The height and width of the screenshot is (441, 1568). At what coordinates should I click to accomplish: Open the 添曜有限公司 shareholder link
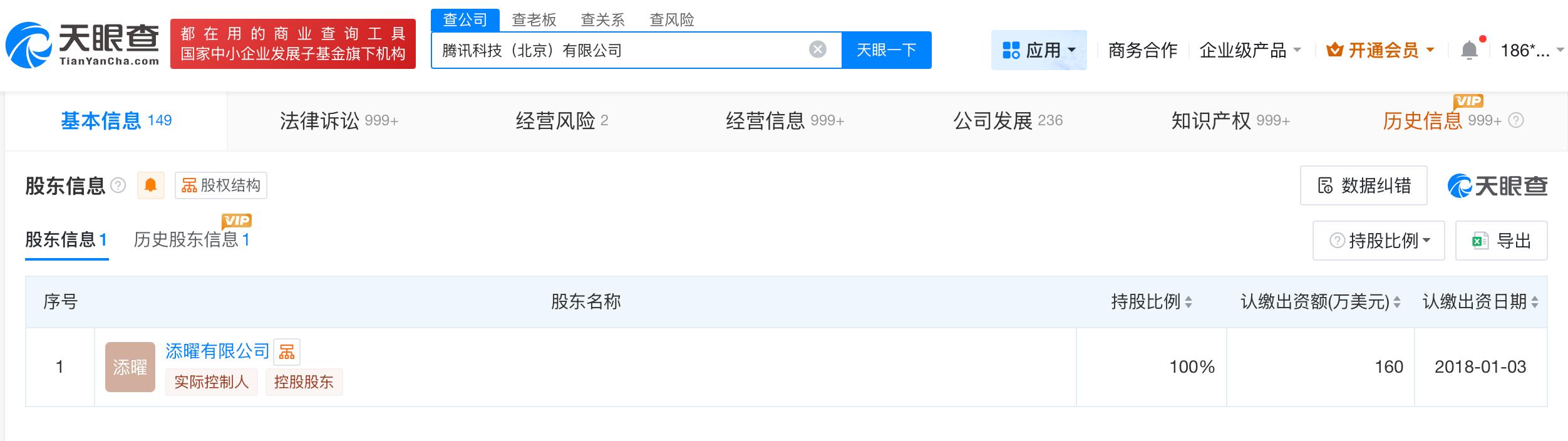[217, 351]
